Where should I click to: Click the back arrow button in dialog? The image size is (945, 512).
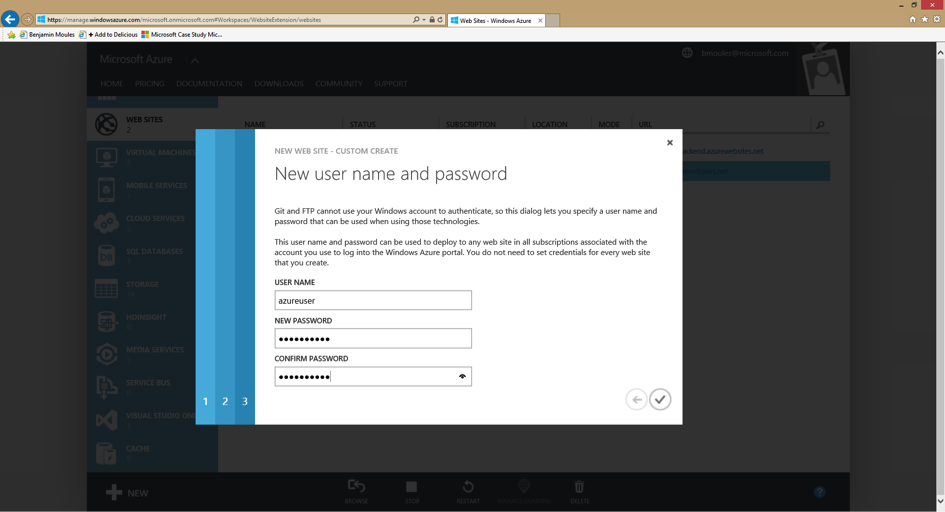[636, 399]
